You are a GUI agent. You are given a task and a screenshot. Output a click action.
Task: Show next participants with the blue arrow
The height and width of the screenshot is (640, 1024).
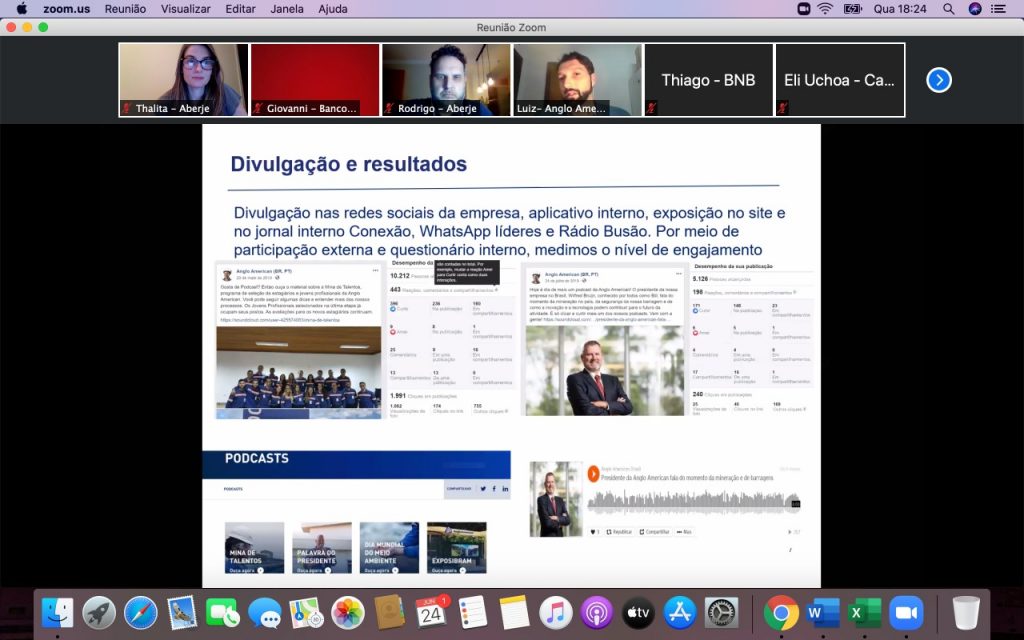click(938, 80)
